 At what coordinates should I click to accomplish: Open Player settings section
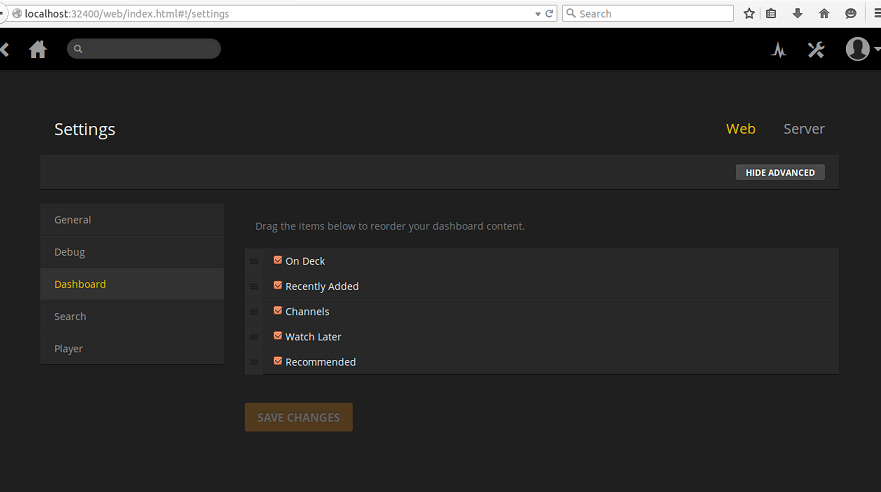click(x=132, y=349)
